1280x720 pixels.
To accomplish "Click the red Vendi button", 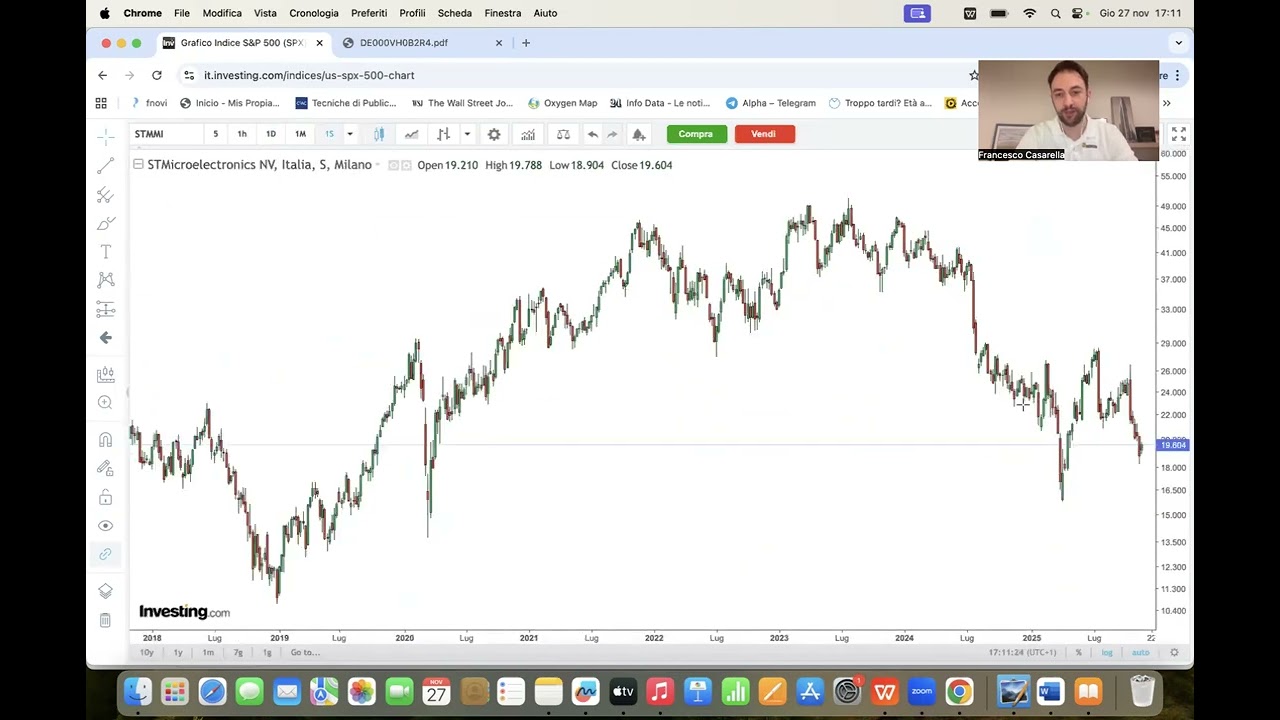I will pos(764,134).
